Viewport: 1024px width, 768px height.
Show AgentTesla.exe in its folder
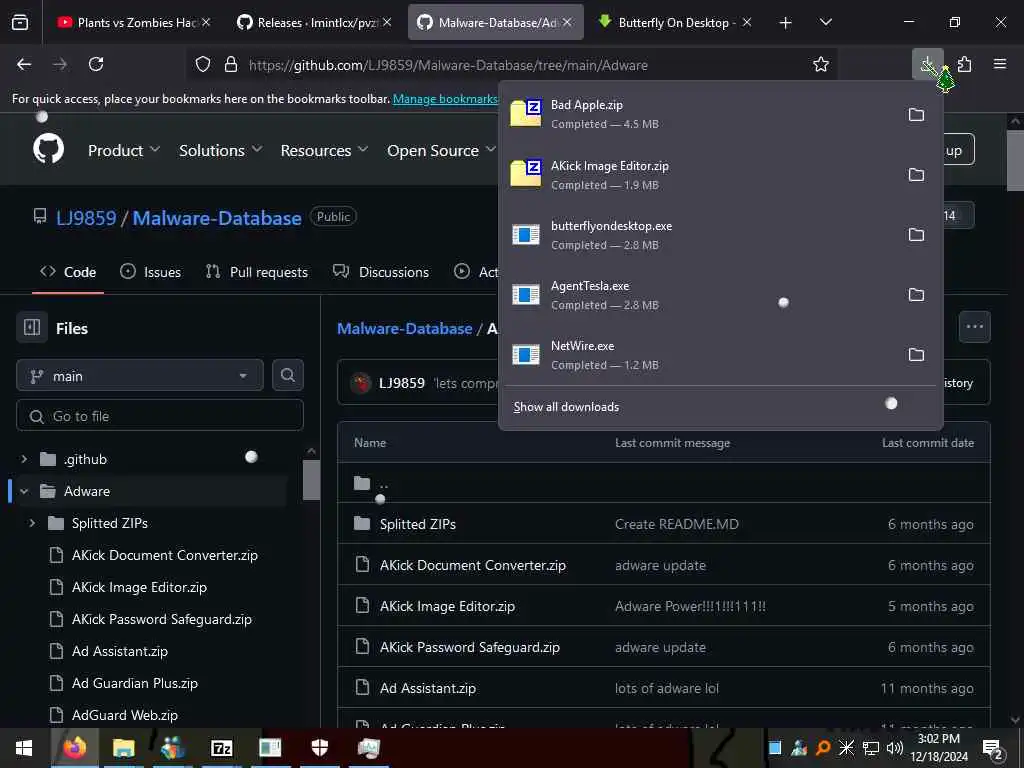coord(916,295)
